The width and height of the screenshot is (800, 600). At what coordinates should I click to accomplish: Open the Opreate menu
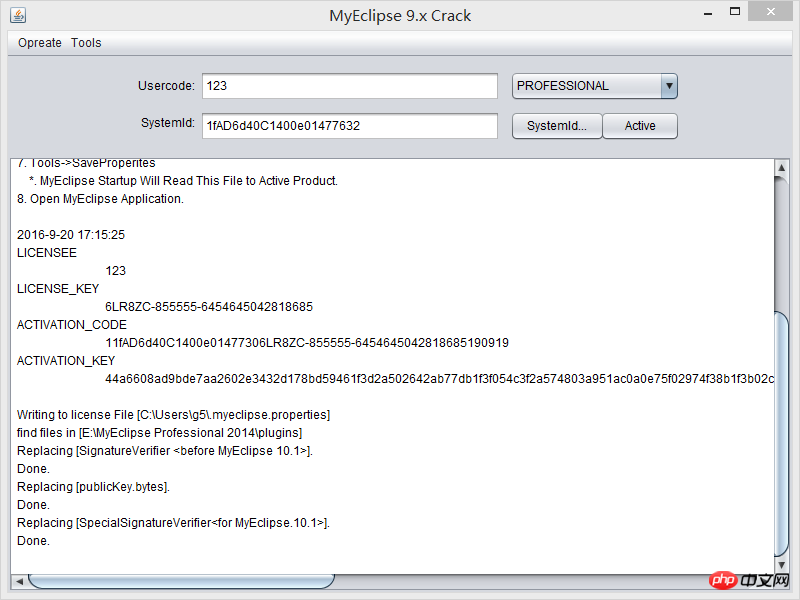(x=40, y=43)
